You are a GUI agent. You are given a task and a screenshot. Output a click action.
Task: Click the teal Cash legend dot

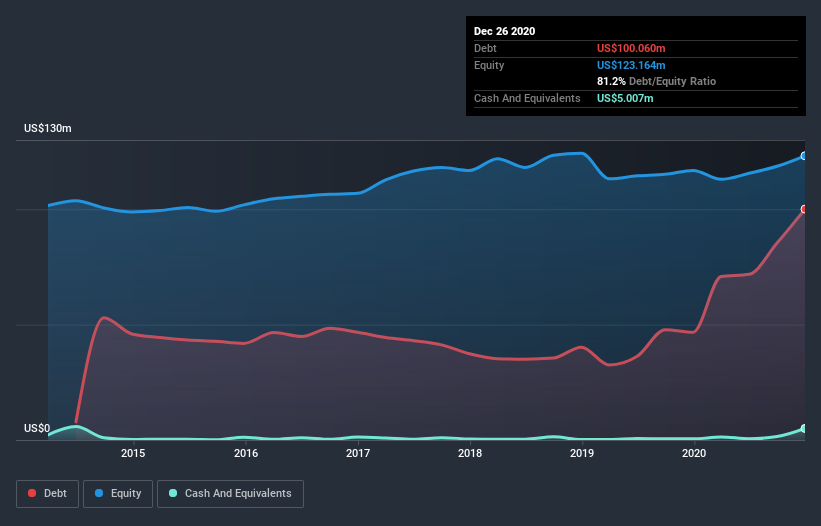pyautogui.click(x=173, y=493)
